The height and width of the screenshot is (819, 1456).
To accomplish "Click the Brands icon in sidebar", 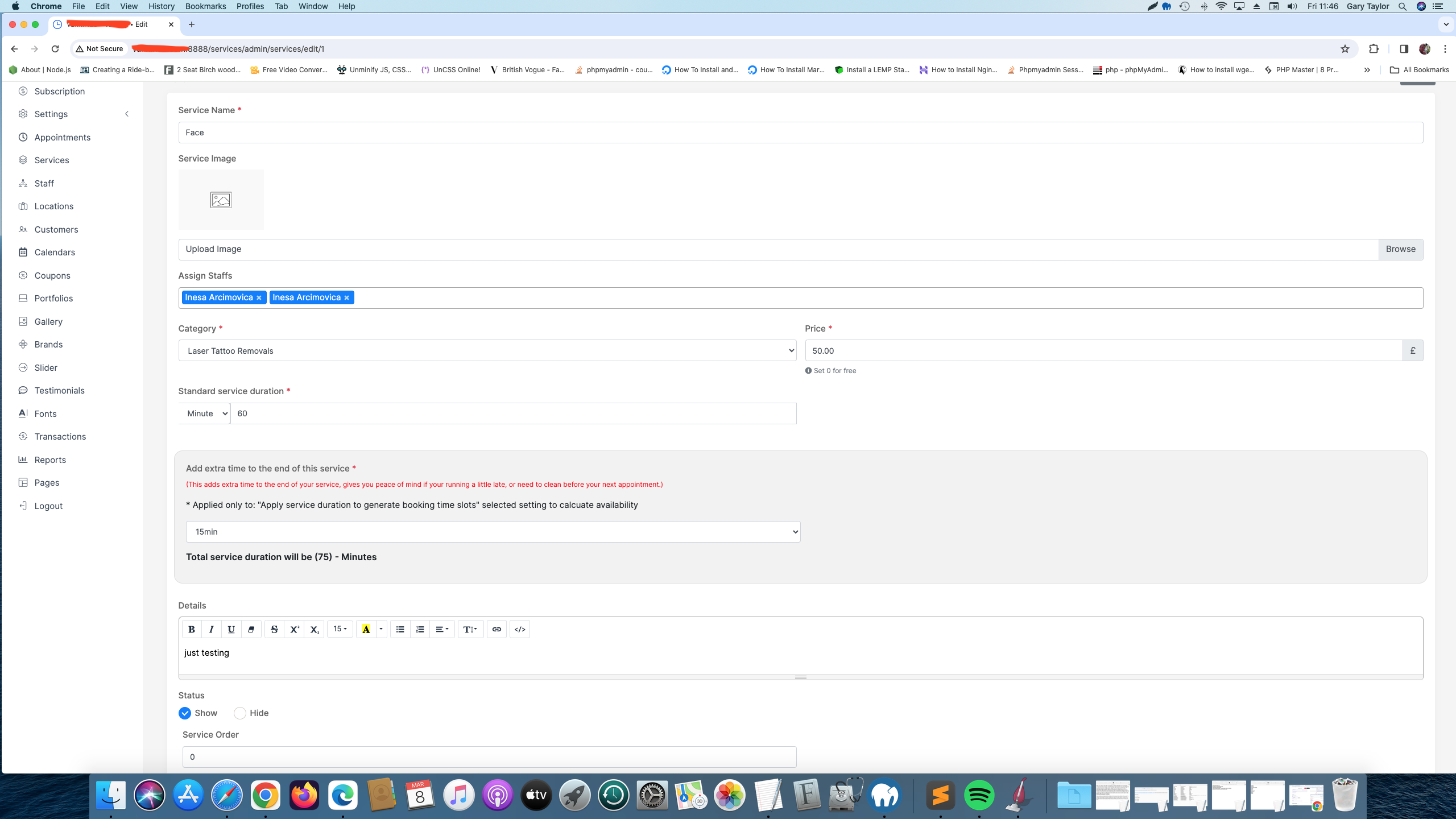I will coord(23,344).
